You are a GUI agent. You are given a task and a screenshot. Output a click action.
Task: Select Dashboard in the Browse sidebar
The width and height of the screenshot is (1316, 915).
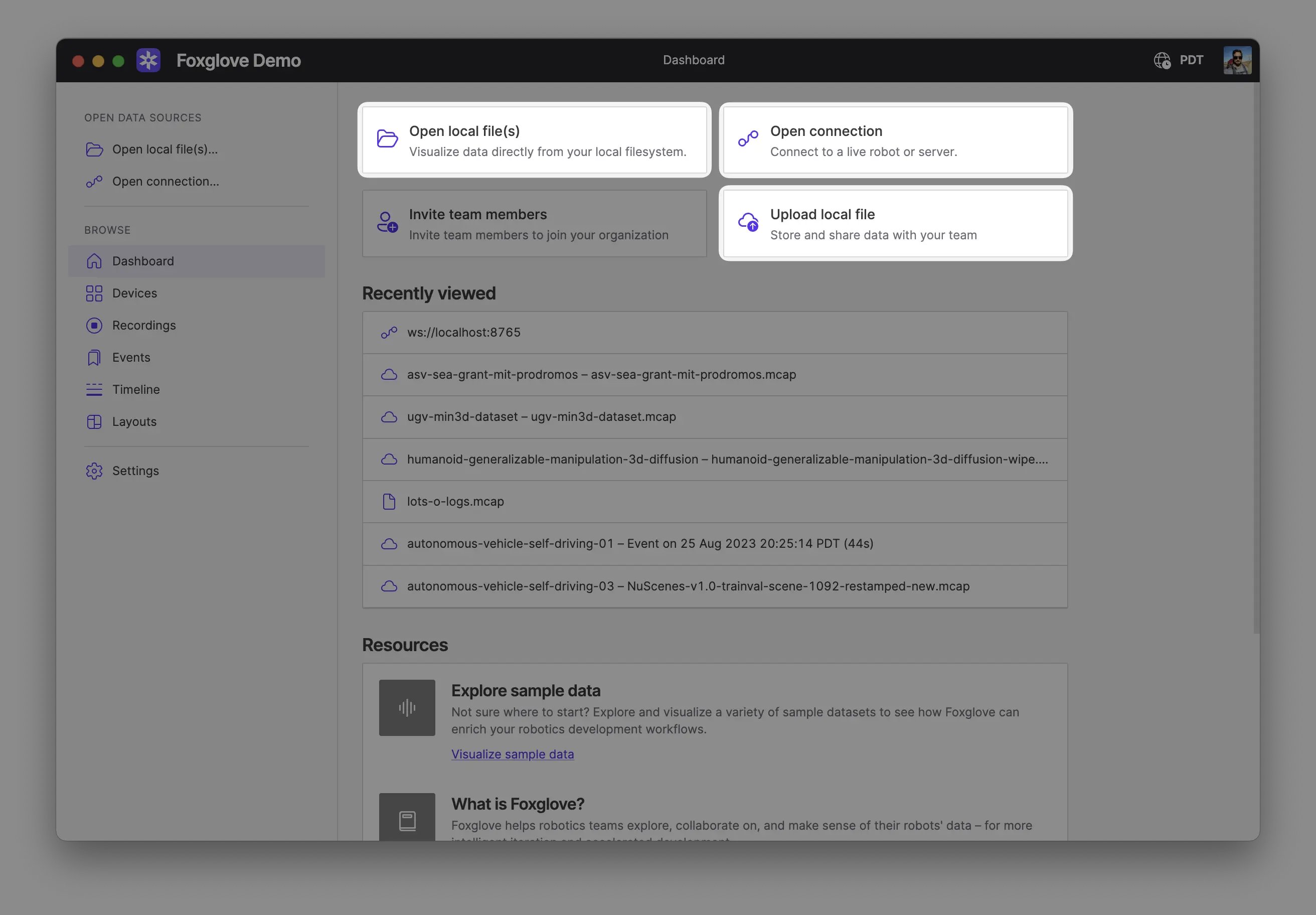tap(143, 261)
